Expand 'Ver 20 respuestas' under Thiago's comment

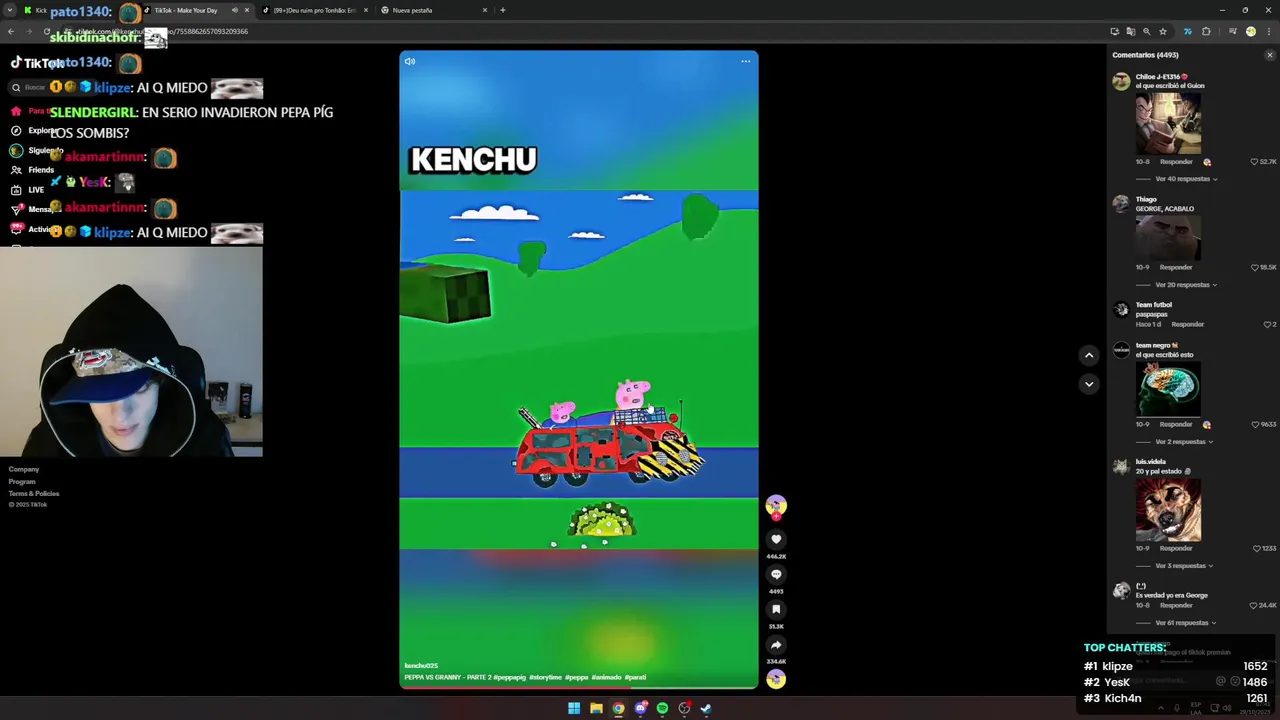[x=1186, y=285]
